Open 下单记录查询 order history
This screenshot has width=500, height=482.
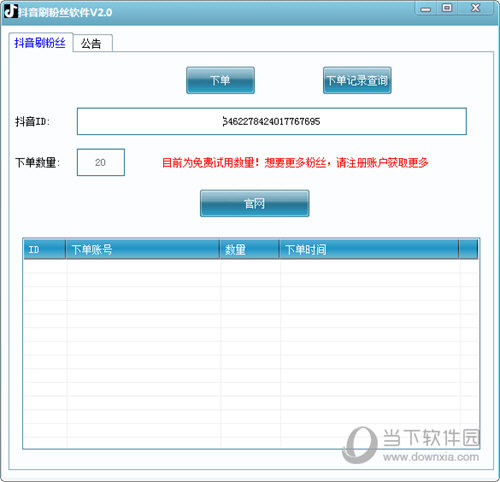(357, 80)
